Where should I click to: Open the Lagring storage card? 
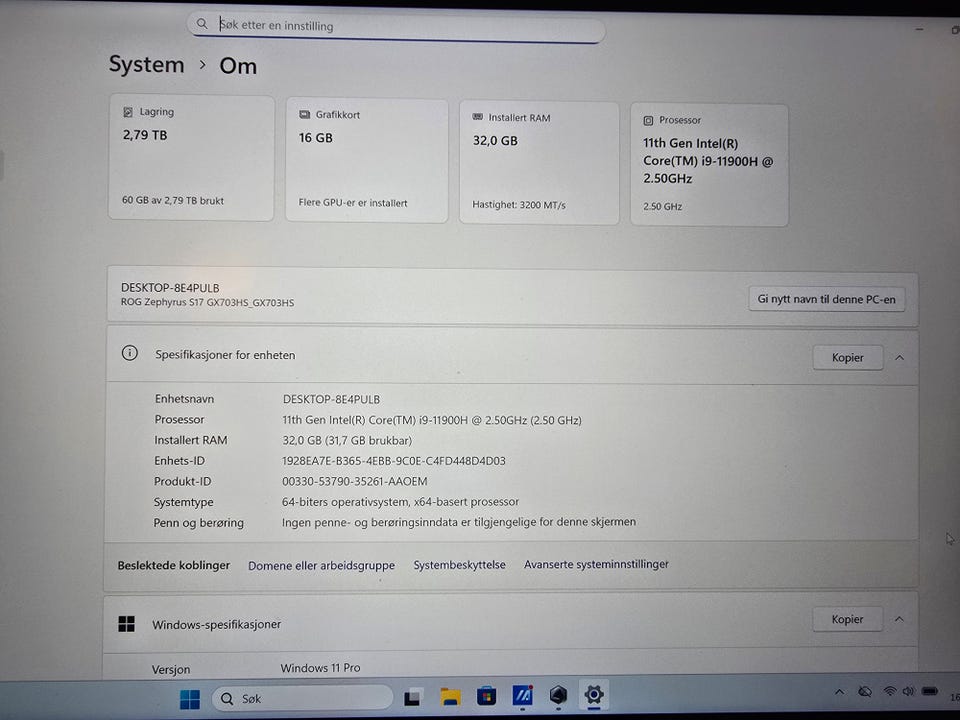[191, 157]
